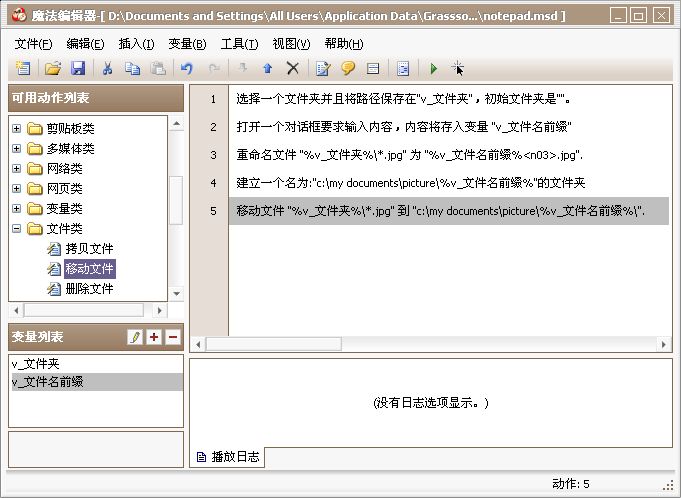Click the Move action down arrow icon
The height and width of the screenshot is (498, 681).
[243, 68]
